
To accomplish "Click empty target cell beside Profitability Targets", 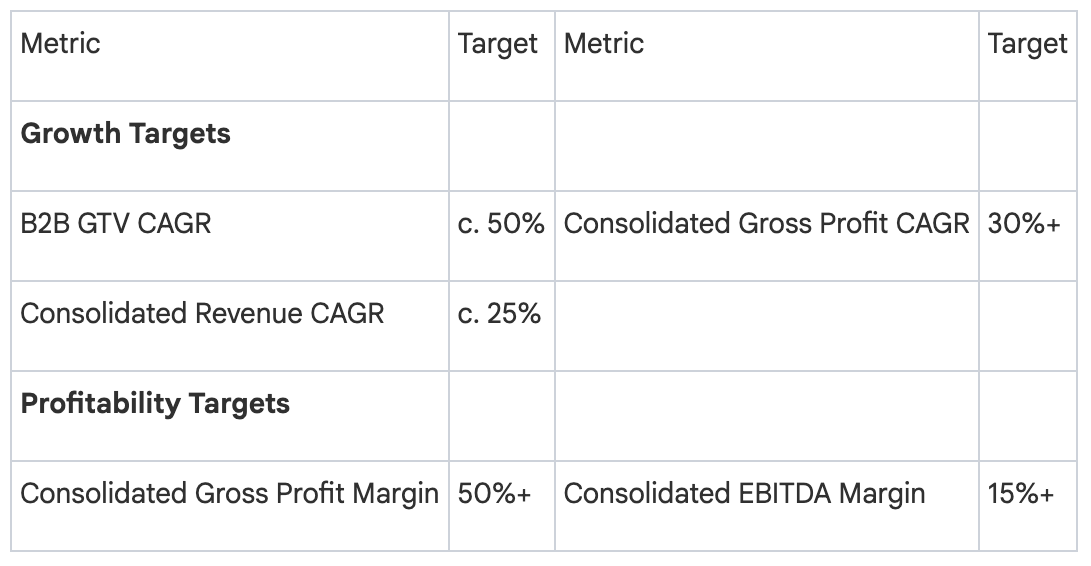I will (x=501, y=416).
